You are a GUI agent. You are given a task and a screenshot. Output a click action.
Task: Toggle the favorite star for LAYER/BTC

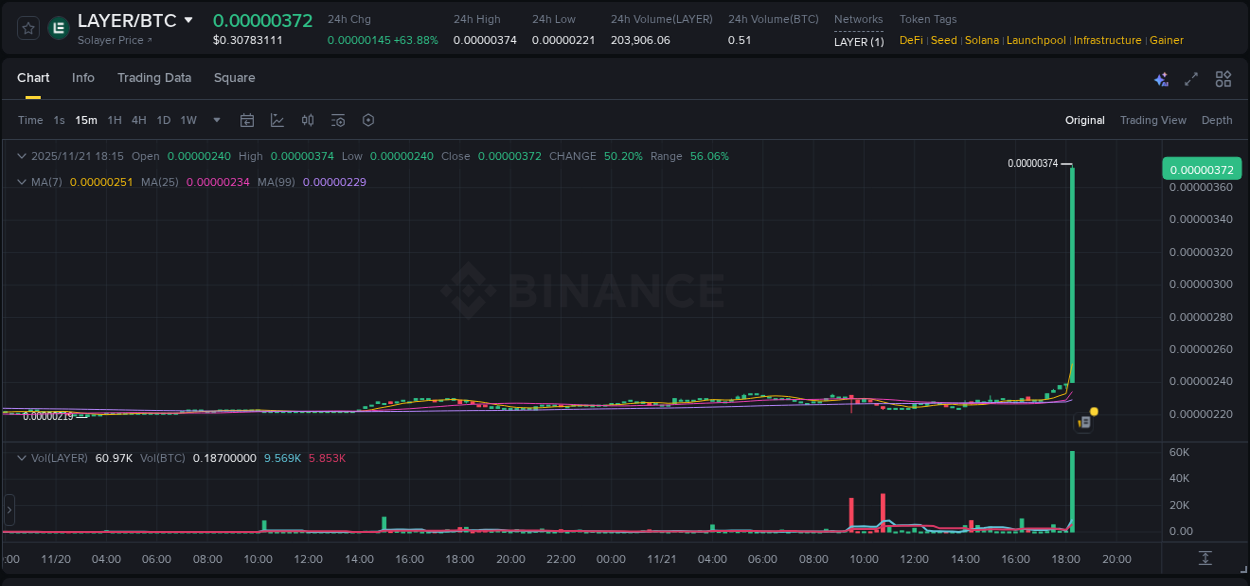(x=27, y=27)
